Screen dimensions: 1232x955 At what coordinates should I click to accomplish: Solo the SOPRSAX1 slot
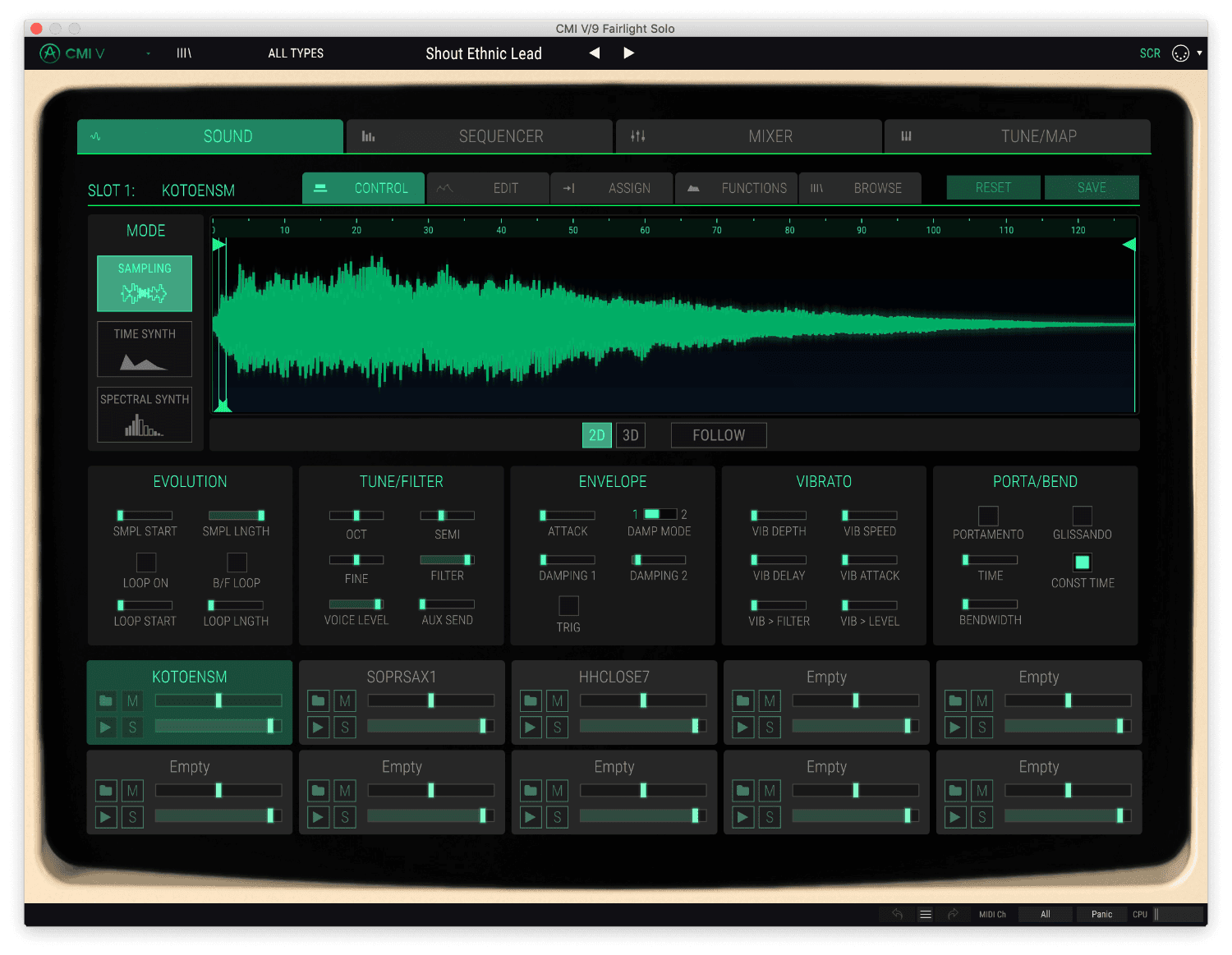(345, 727)
